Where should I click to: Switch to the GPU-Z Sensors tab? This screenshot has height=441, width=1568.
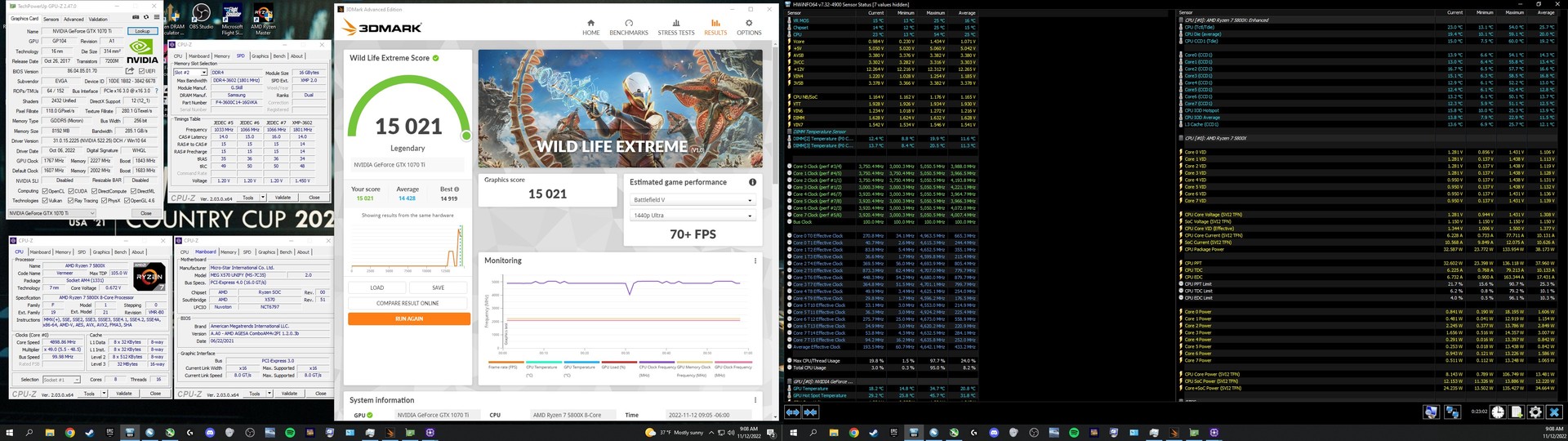51,19
